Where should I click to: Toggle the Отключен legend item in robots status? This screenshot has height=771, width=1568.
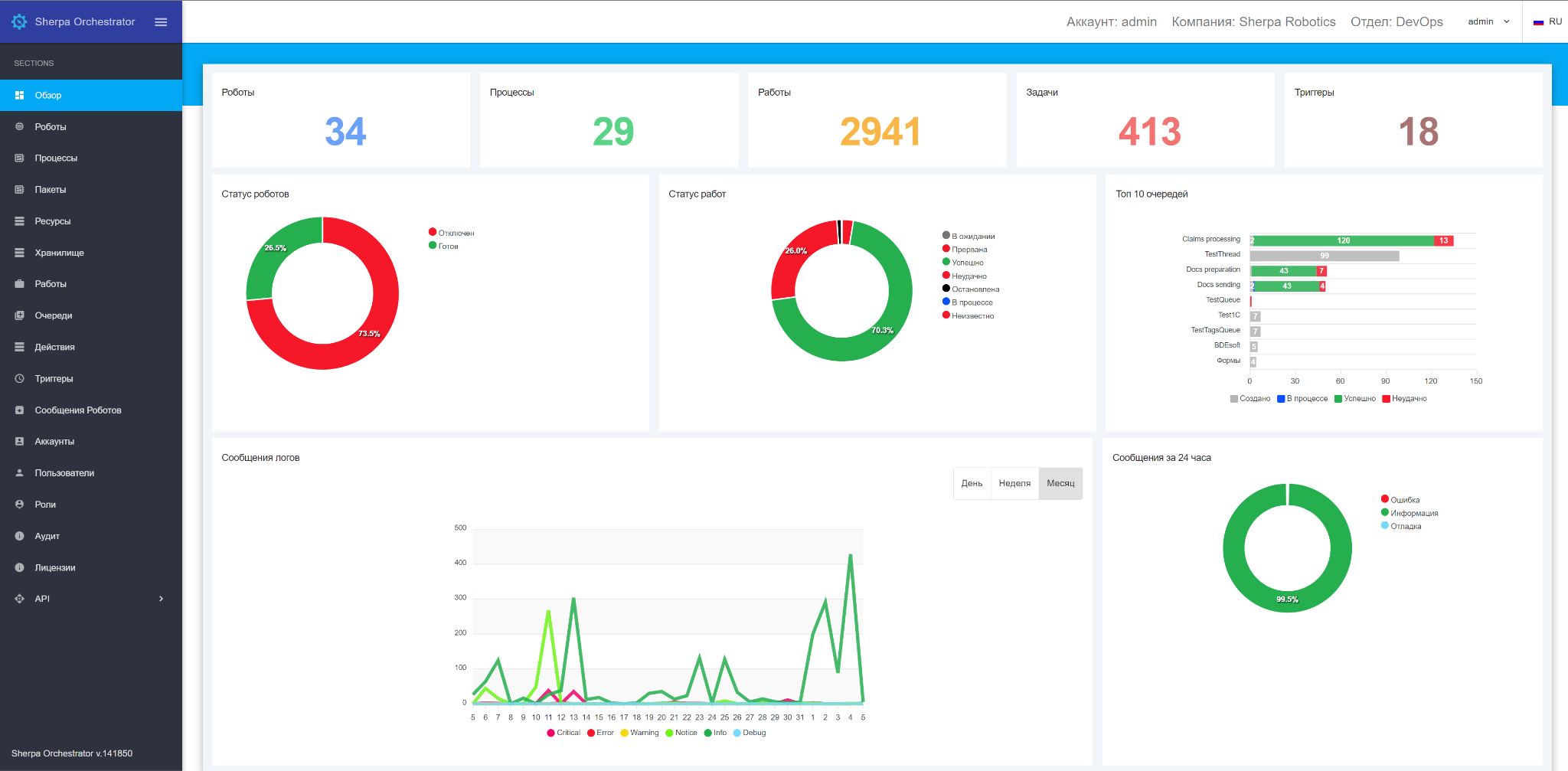pyautogui.click(x=452, y=233)
